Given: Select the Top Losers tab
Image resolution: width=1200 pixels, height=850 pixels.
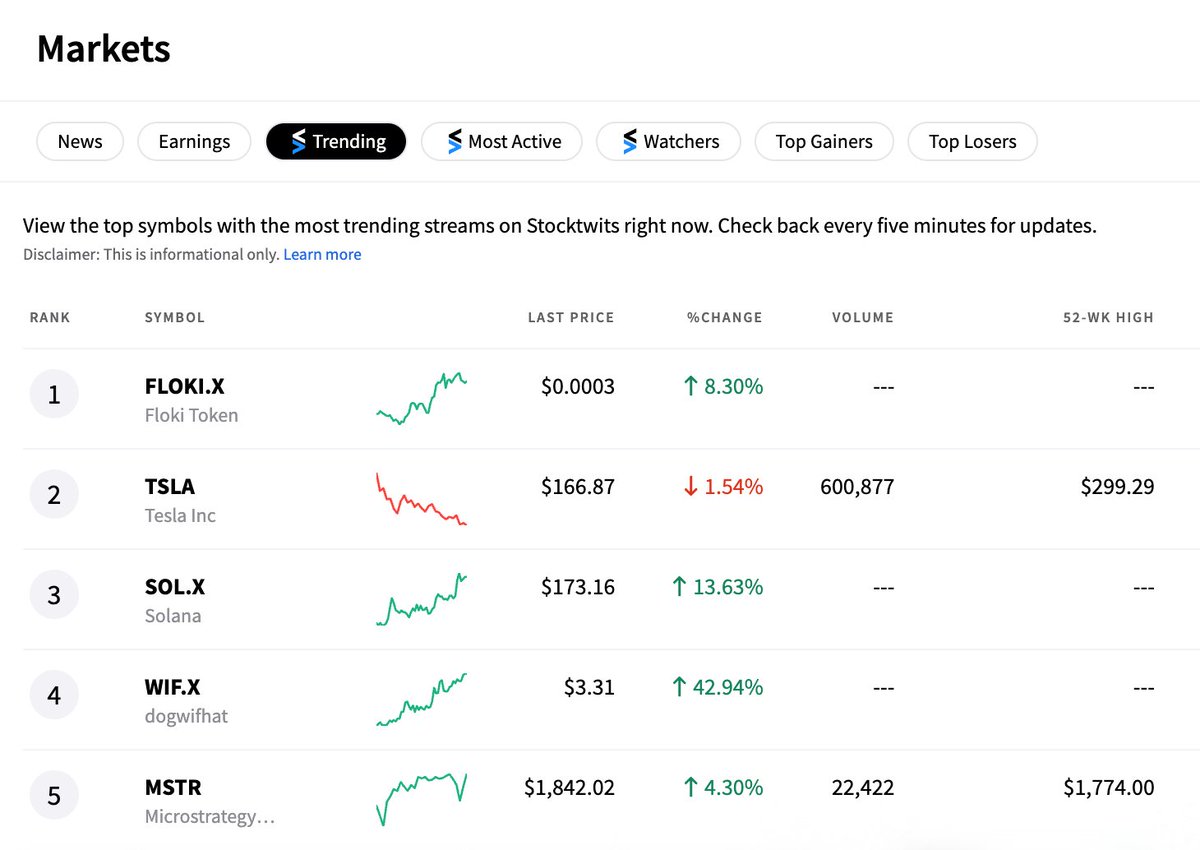Looking at the screenshot, I should 972,142.
